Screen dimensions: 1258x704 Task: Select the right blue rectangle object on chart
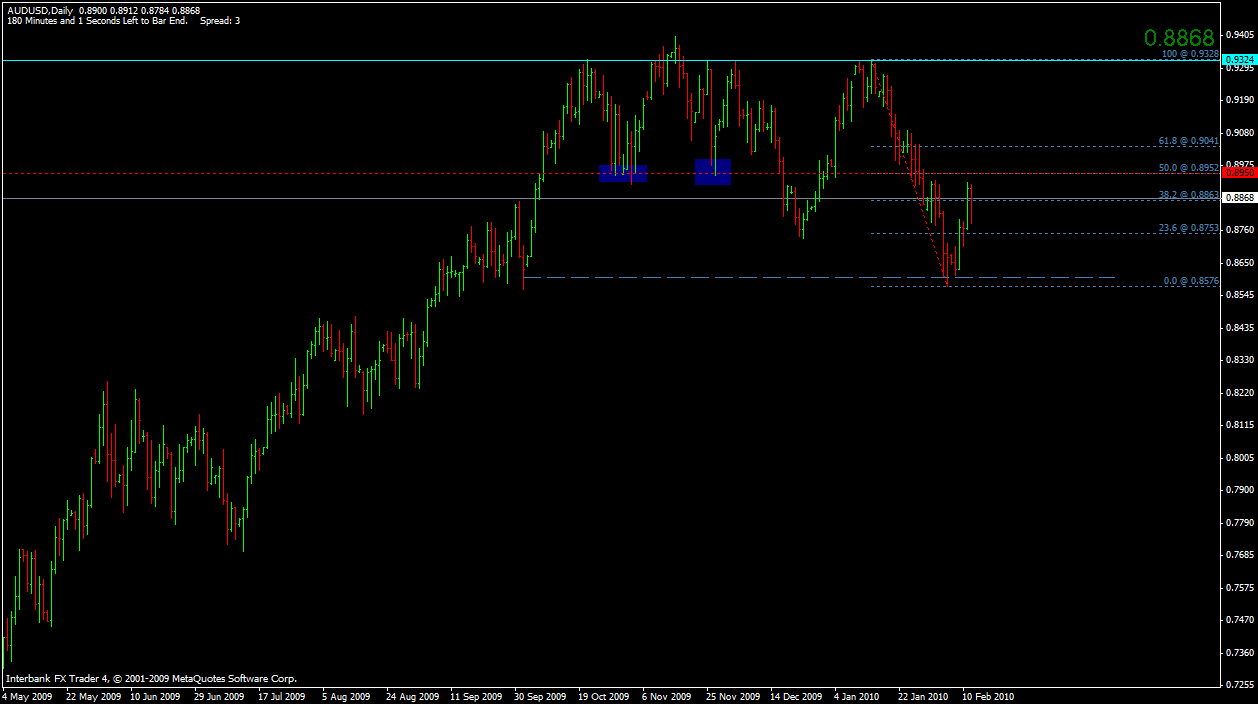point(713,173)
